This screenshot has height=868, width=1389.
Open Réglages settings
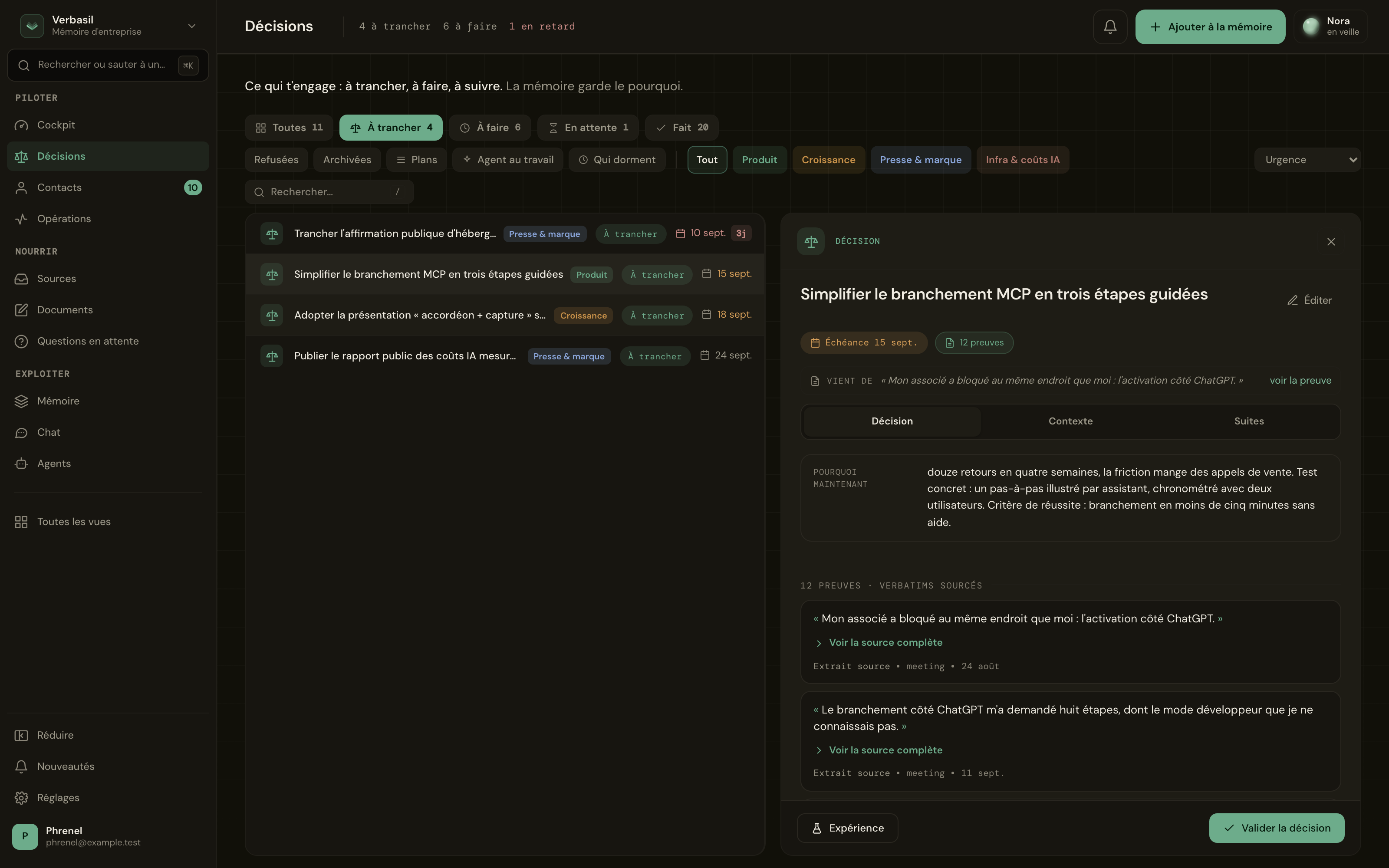(108, 798)
